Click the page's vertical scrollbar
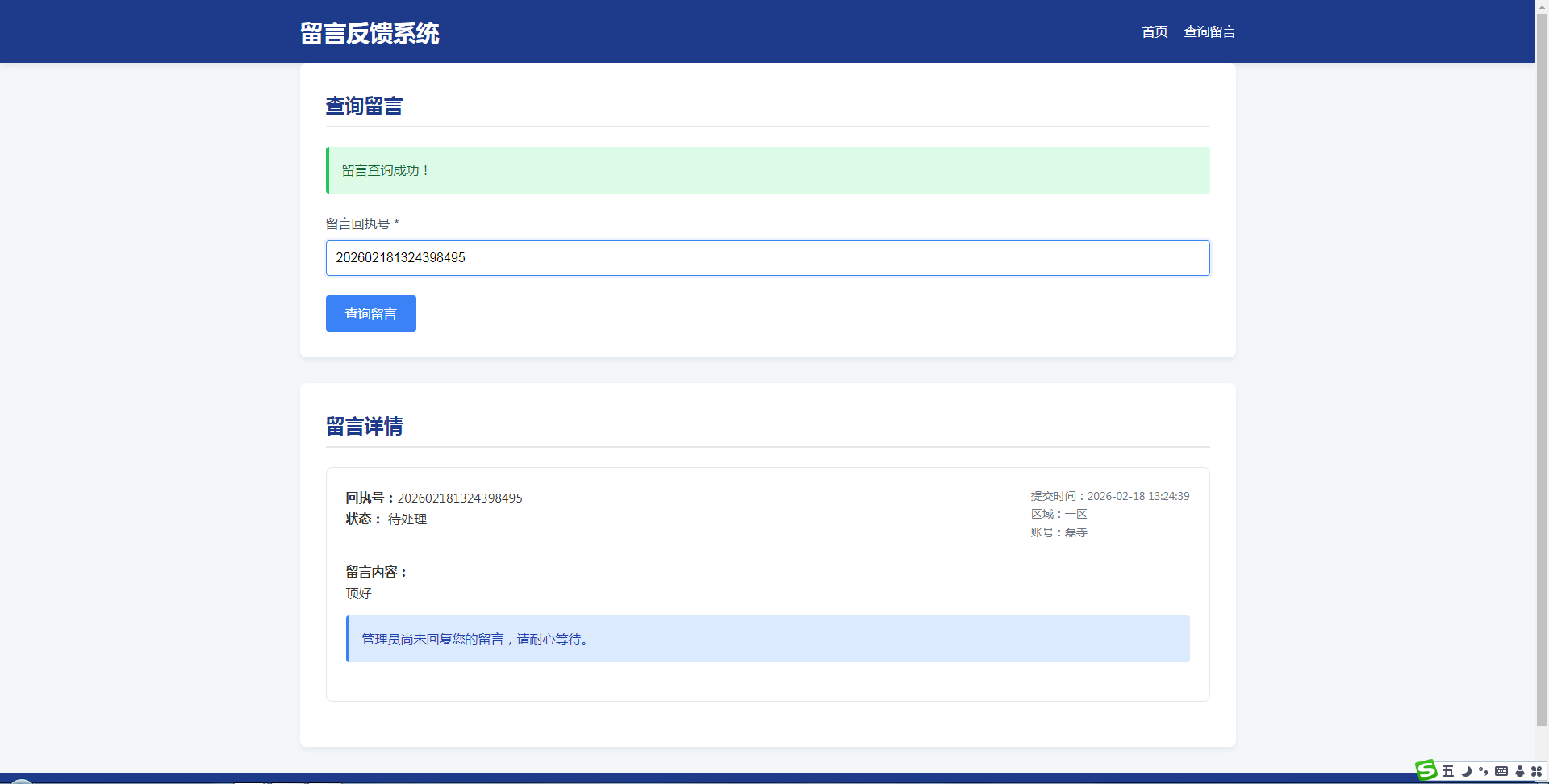Viewport: 1549px width, 784px height. click(1542, 363)
